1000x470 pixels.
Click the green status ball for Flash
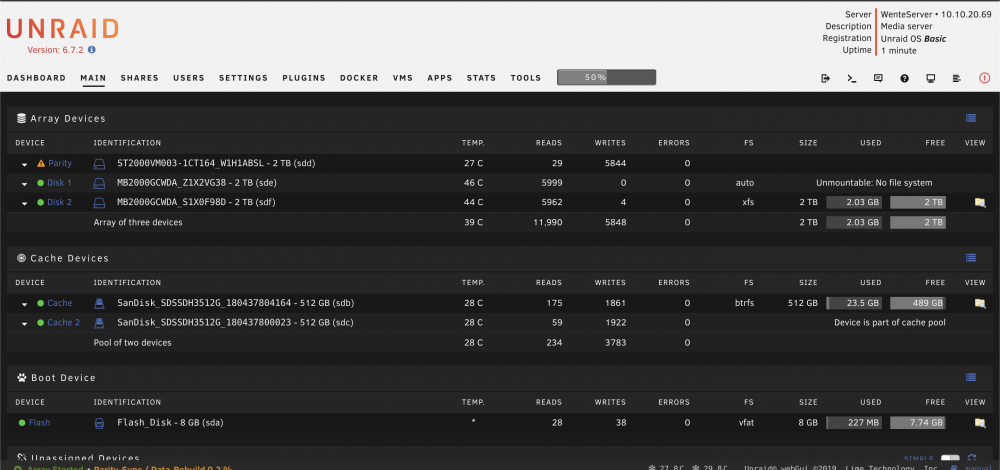22,423
